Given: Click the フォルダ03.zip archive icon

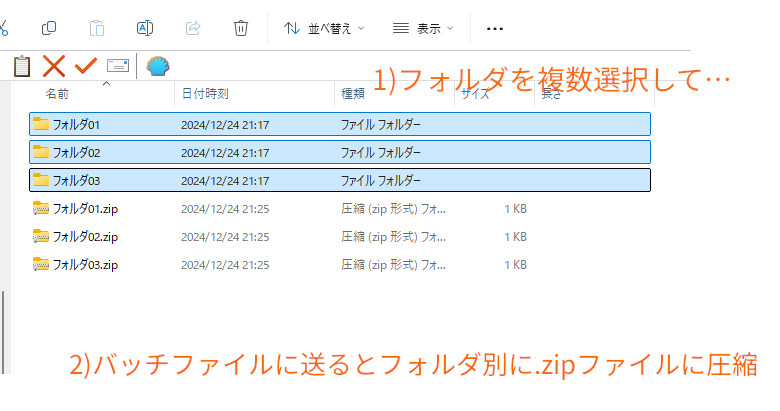Looking at the screenshot, I should coord(41,264).
